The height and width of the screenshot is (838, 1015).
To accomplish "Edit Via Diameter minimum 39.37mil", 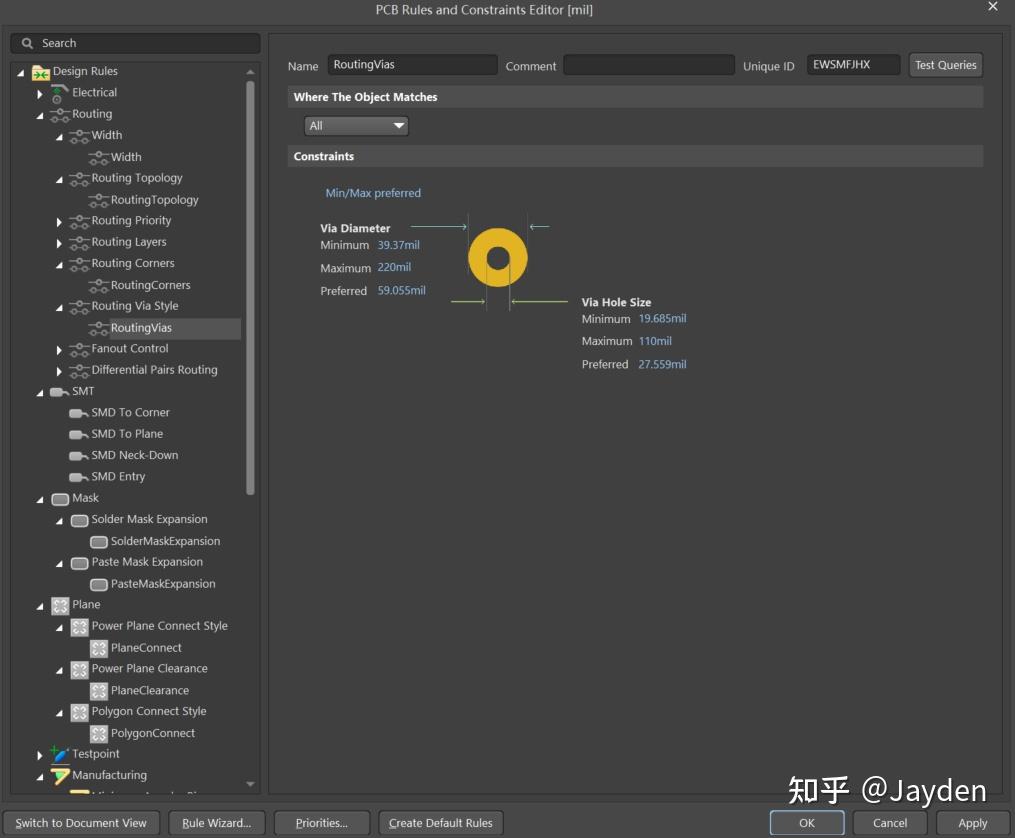I will [399, 245].
